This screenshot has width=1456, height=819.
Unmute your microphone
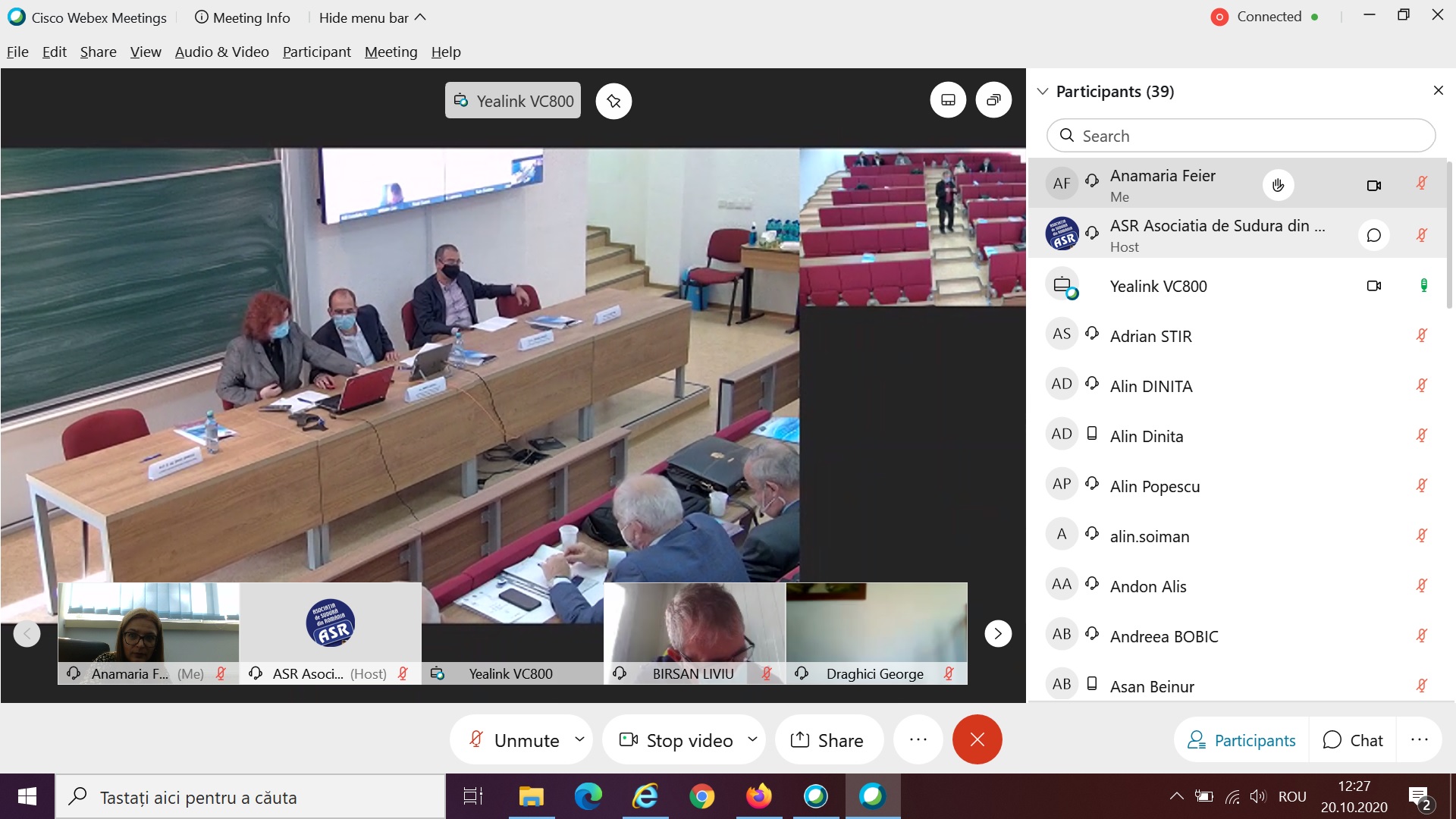[516, 739]
